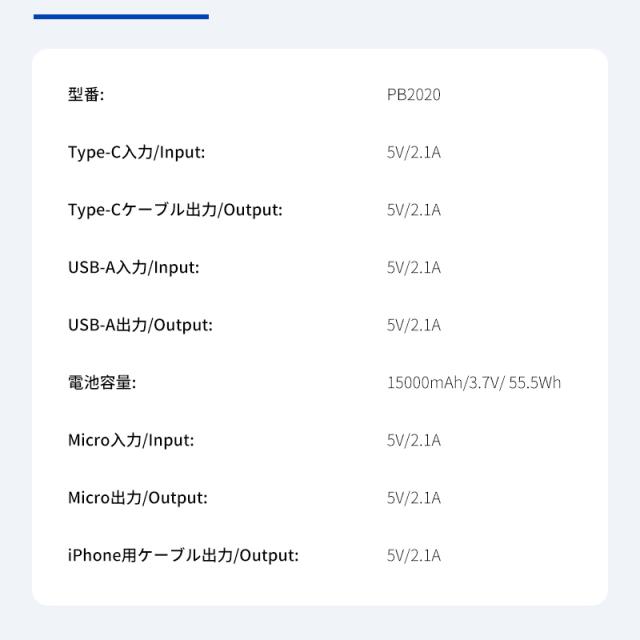
Task: Click the 55.5Wh text in battery row
Action: pos(535,382)
